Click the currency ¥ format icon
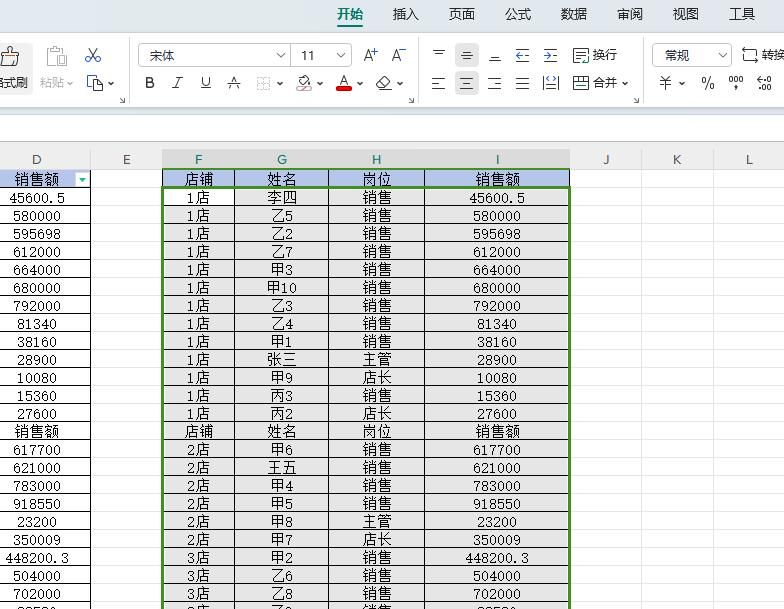 (x=666, y=83)
